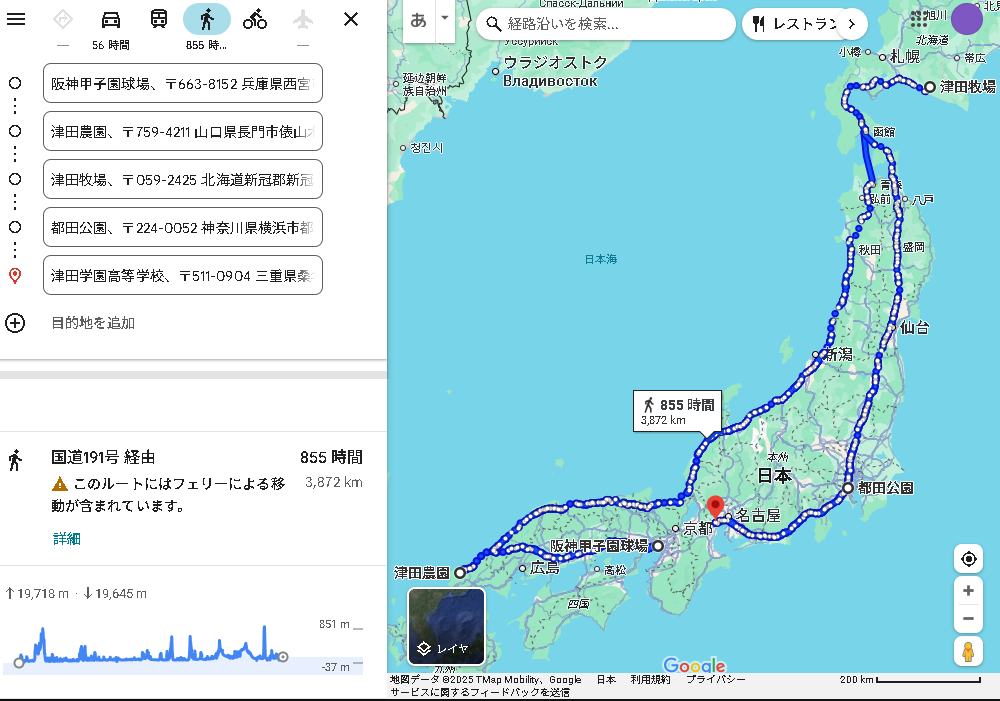Click 都田公園 waypoint marker on map

click(848, 488)
